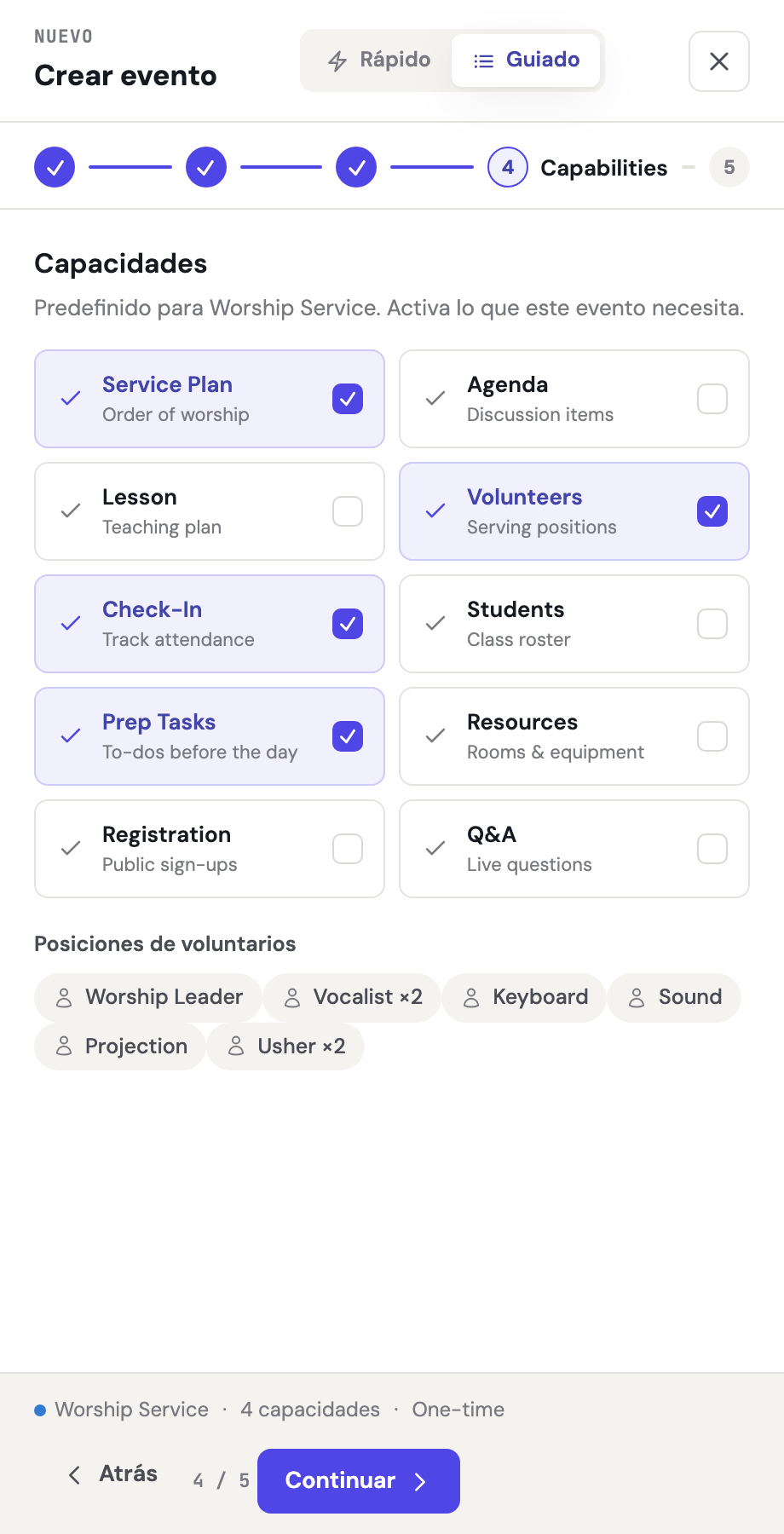The width and height of the screenshot is (784, 1534).
Task: Click the person icon on Projection chip
Action: (64, 1047)
